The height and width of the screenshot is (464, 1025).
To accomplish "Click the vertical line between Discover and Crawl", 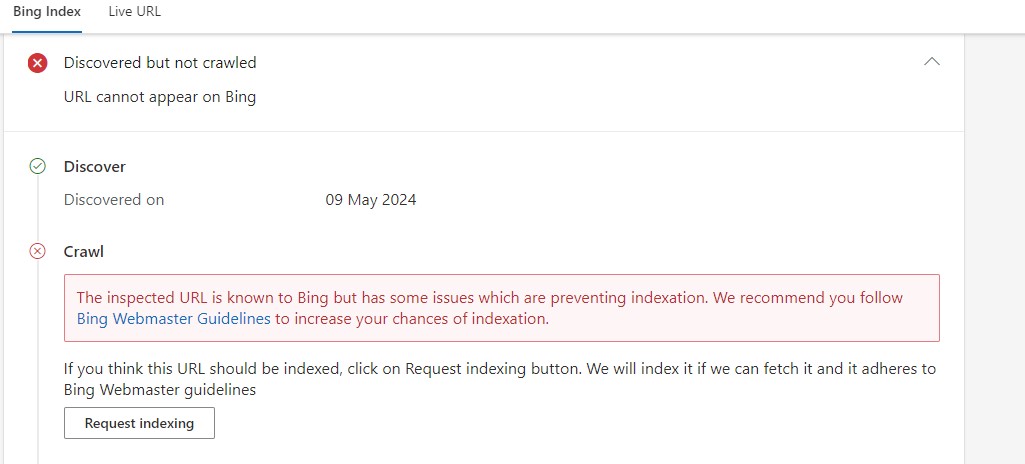I will coord(38,208).
